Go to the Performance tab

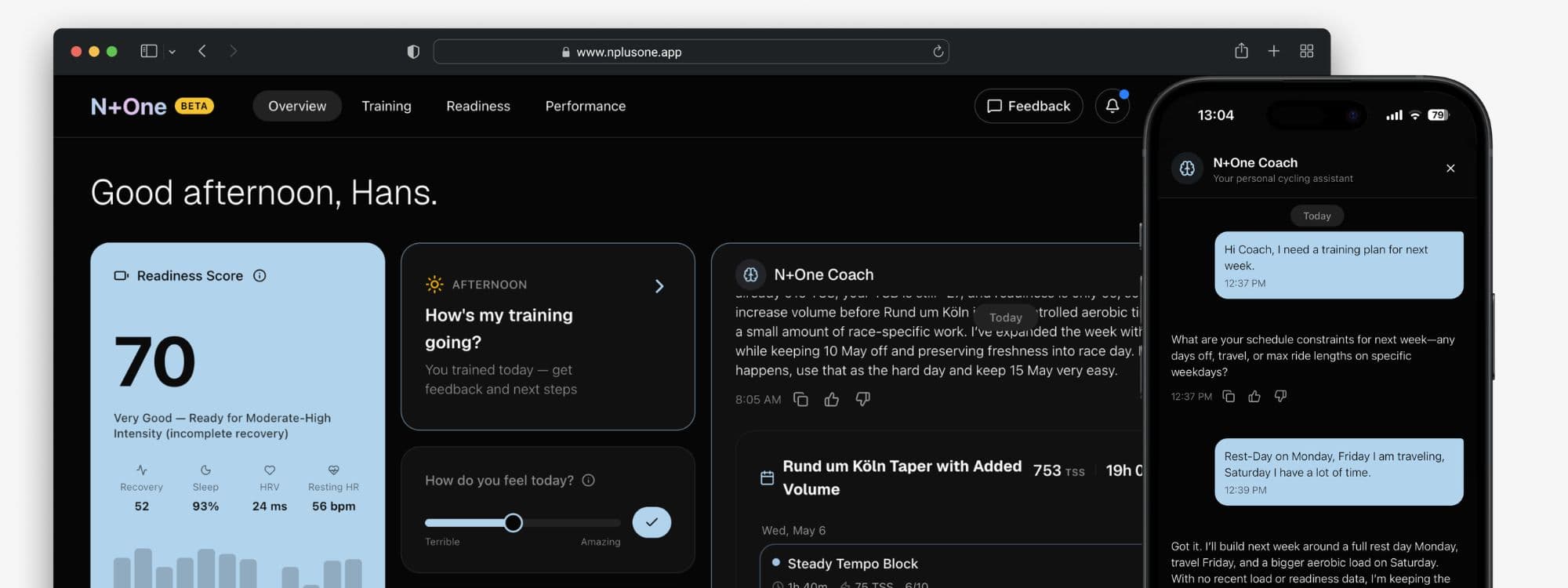586,106
